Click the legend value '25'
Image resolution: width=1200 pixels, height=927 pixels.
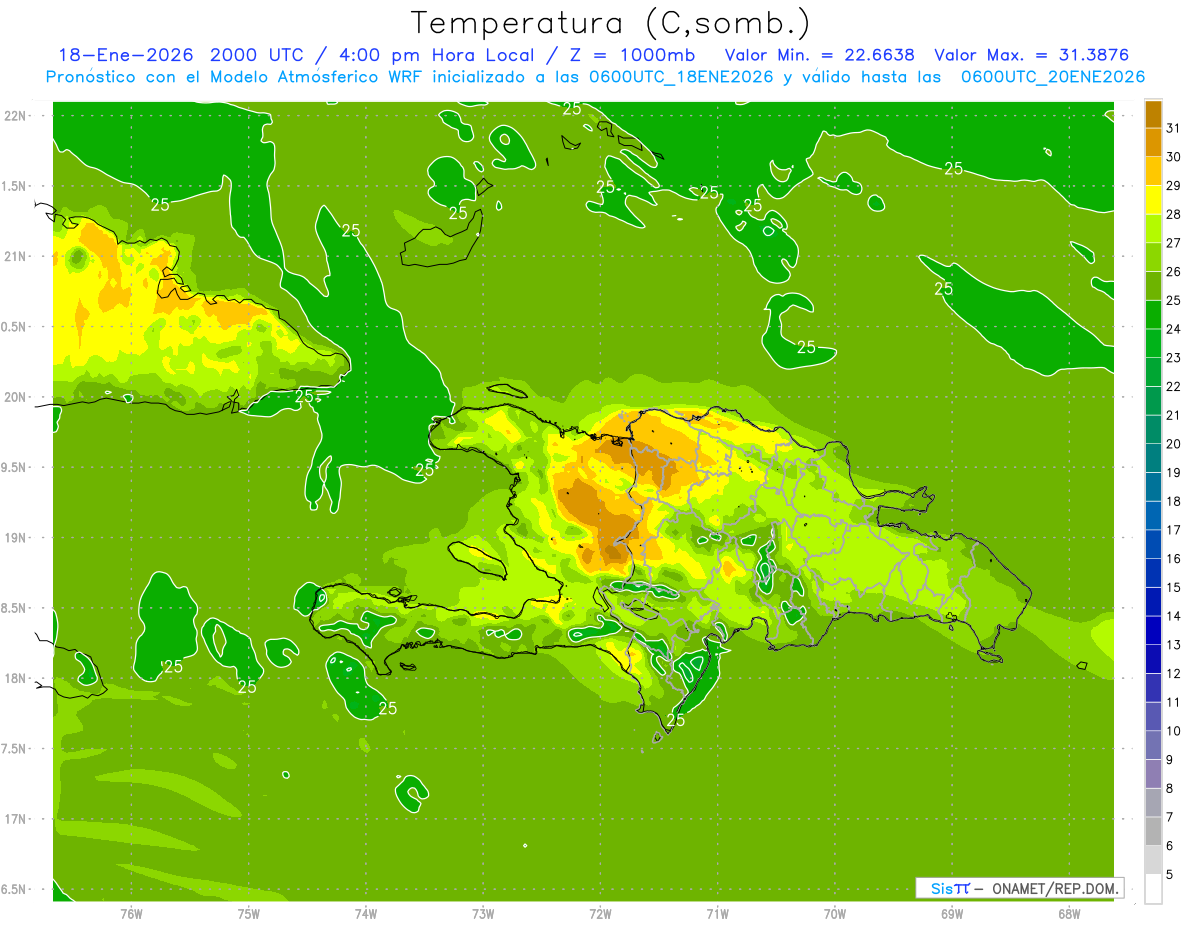(x=1174, y=300)
